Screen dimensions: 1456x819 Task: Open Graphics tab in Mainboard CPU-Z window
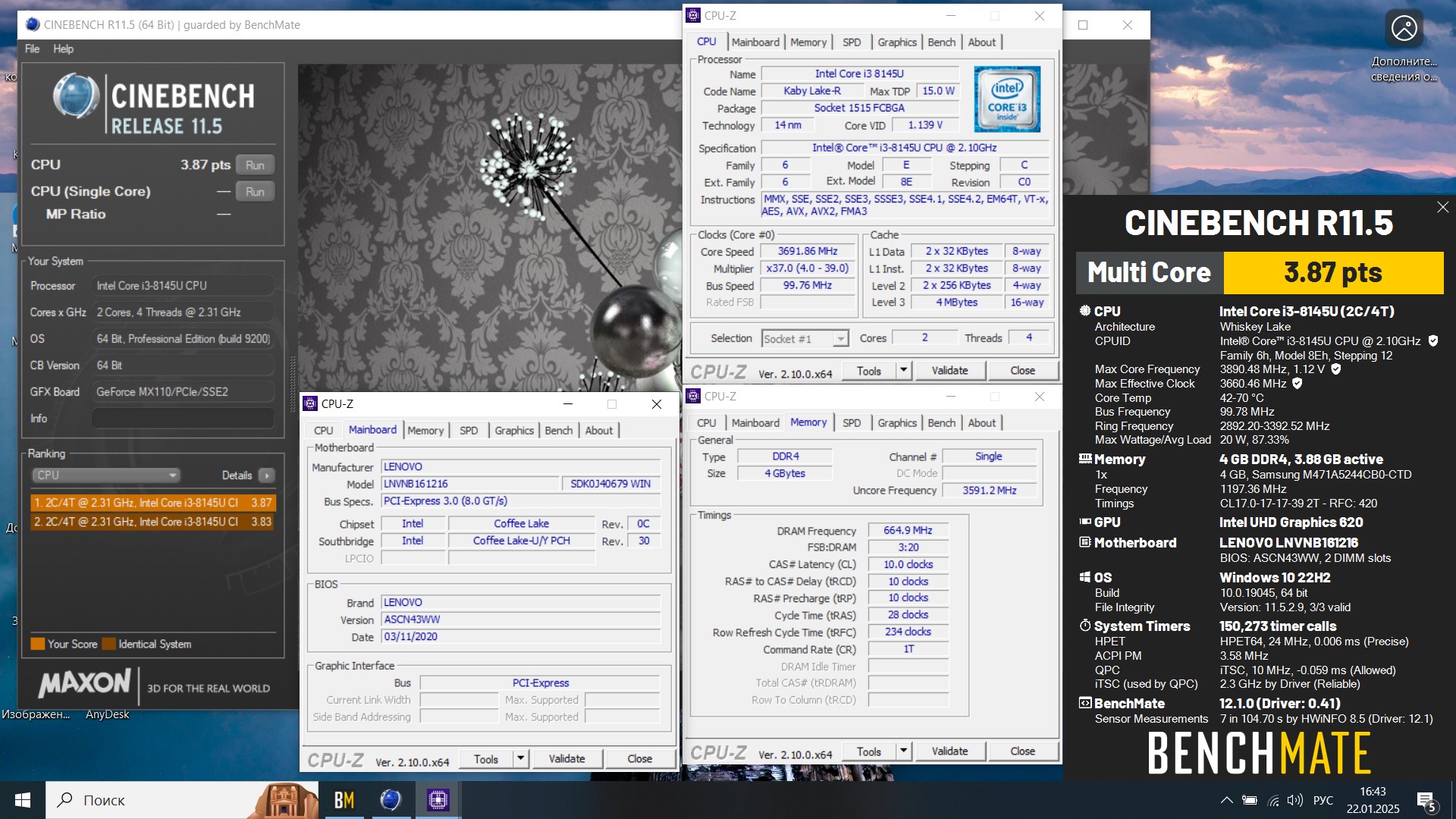click(514, 431)
